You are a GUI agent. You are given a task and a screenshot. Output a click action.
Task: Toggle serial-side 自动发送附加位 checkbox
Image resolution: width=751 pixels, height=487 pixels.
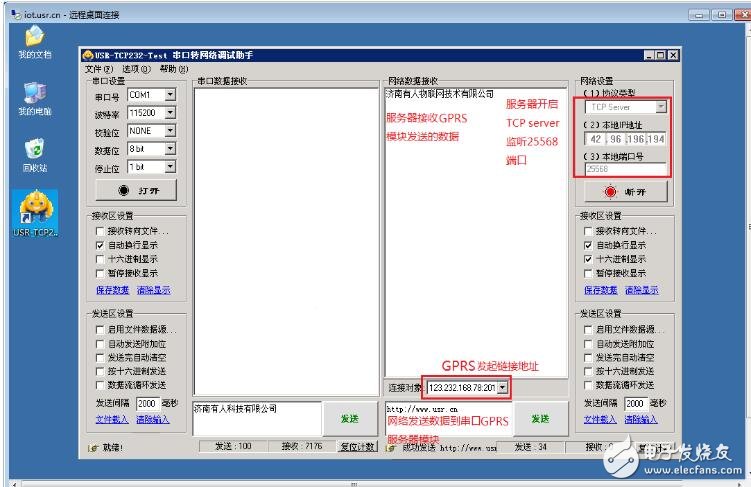100,344
